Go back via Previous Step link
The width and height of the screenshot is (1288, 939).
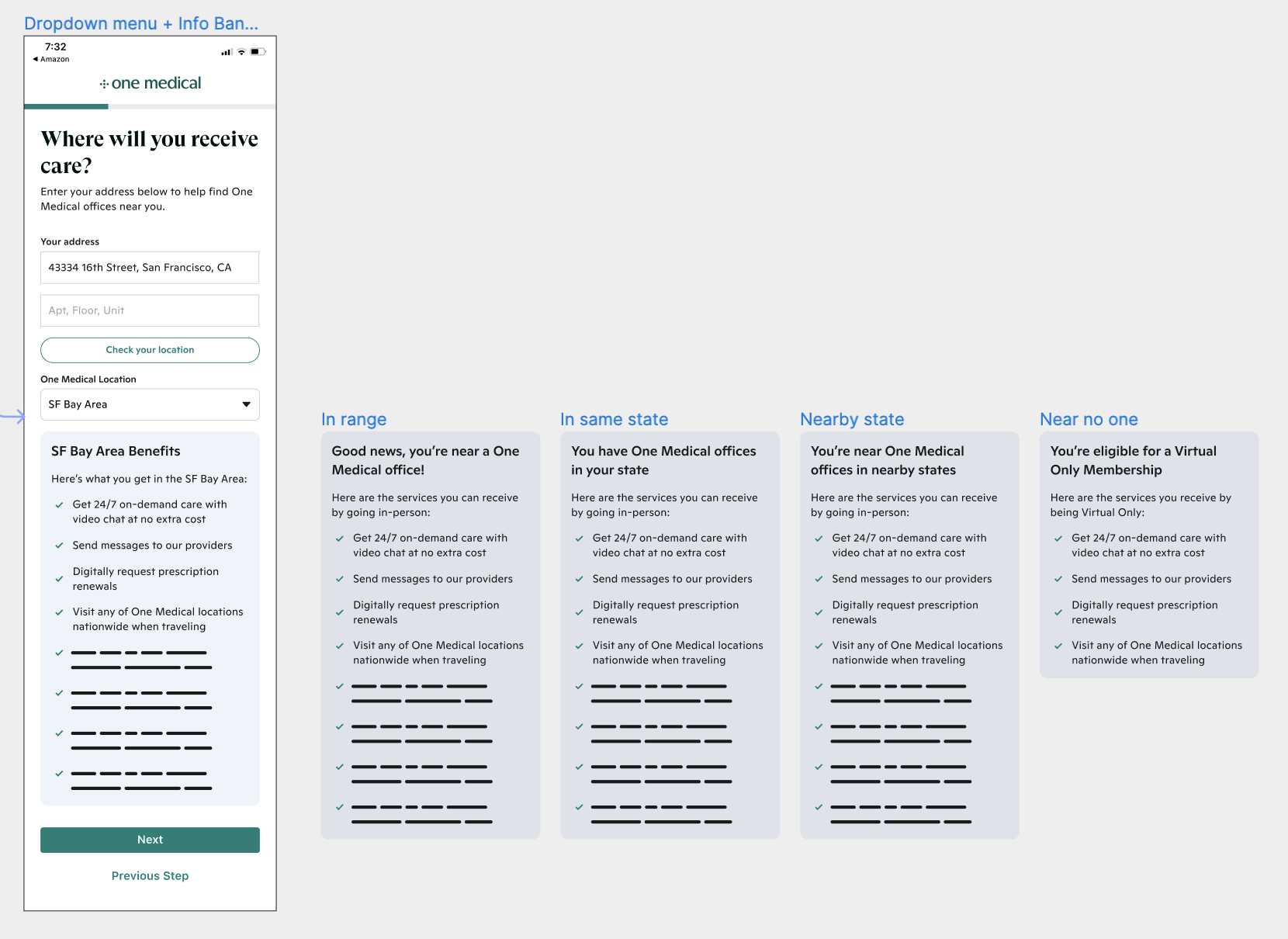(x=150, y=875)
